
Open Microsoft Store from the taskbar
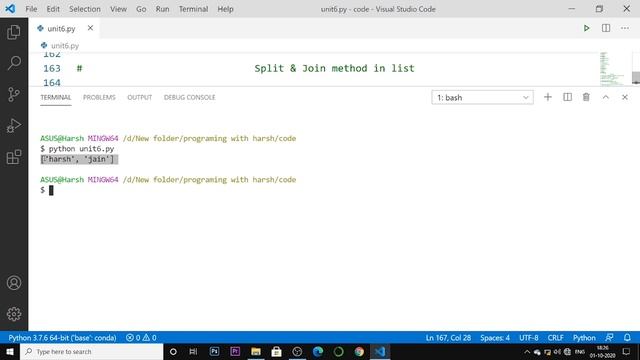(x=276, y=351)
